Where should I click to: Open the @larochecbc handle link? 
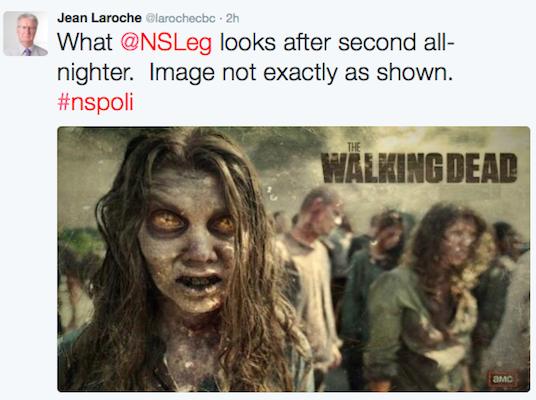(180, 18)
